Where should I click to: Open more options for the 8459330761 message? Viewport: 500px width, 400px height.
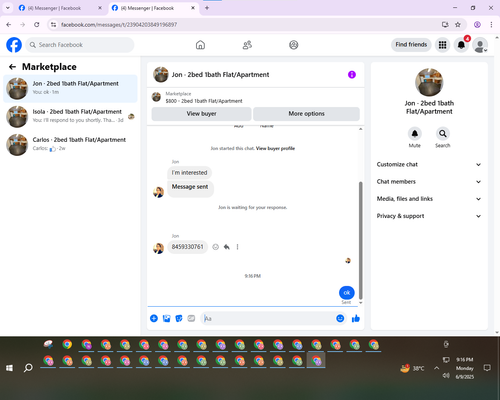click(x=237, y=247)
